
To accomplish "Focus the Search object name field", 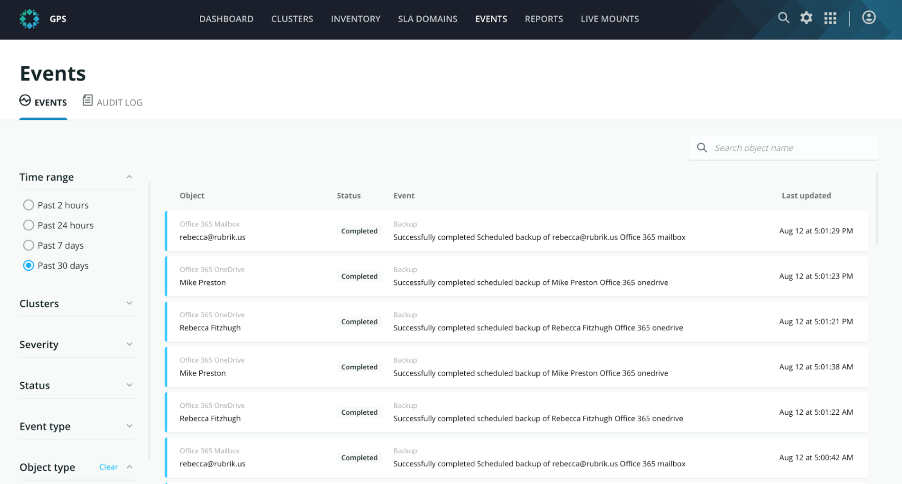I will tap(783, 148).
